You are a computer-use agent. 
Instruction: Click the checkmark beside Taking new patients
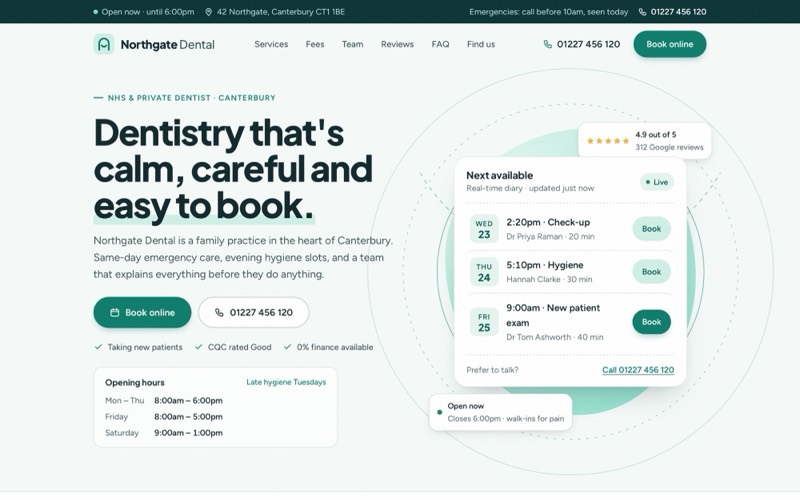point(98,347)
